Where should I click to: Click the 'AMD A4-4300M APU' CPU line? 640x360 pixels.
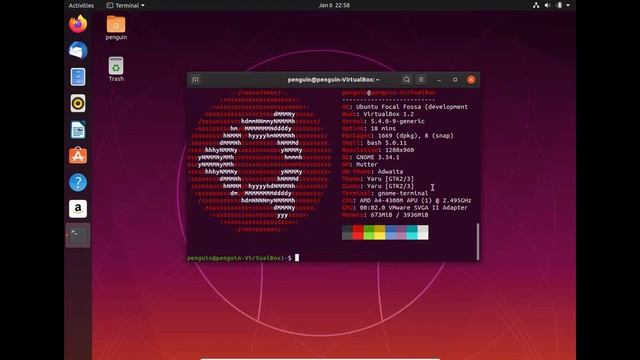416,200
